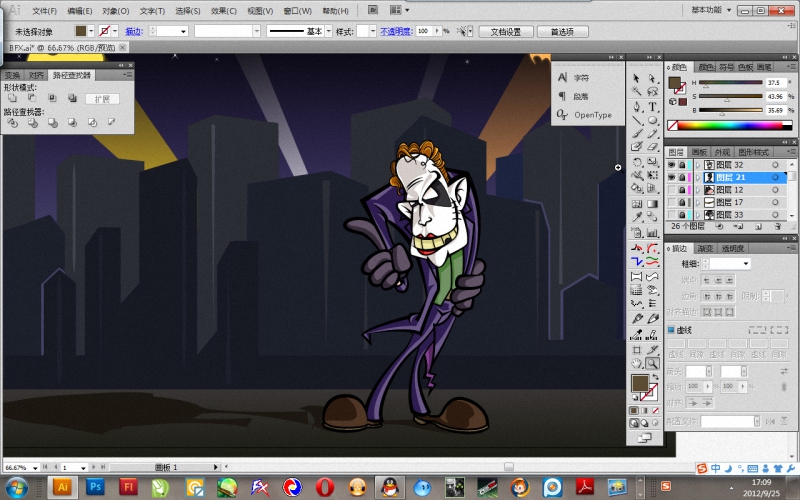The image size is (800, 500).
Task: Select the Zoom magnifier tool
Action: click(x=652, y=364)
